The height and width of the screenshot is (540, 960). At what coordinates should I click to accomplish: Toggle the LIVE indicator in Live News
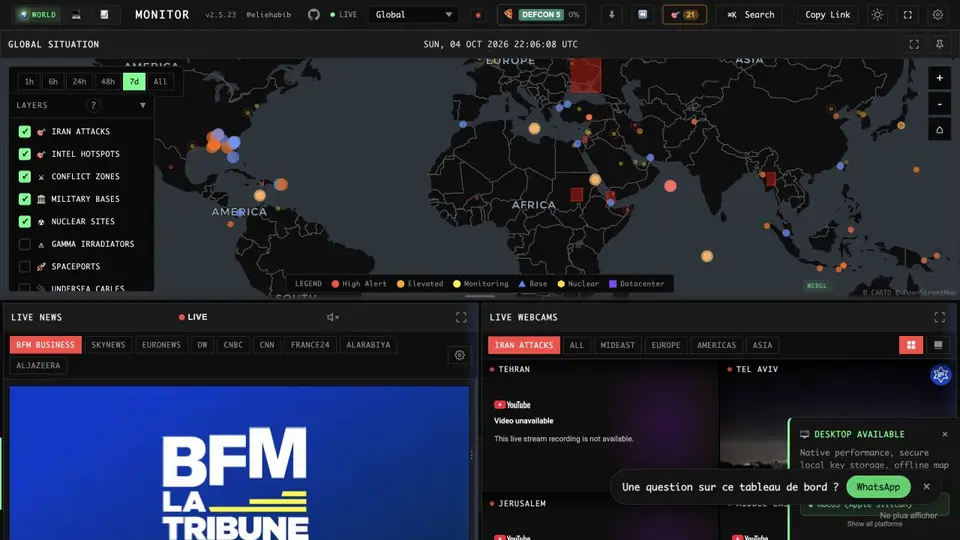(x=193, y=317)
